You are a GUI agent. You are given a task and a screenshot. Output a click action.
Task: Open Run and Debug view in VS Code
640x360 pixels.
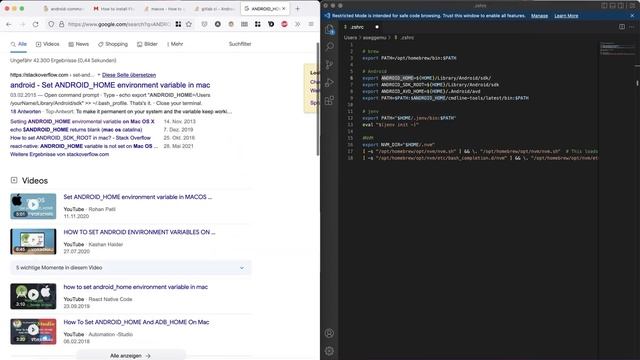tap(329, 82)
